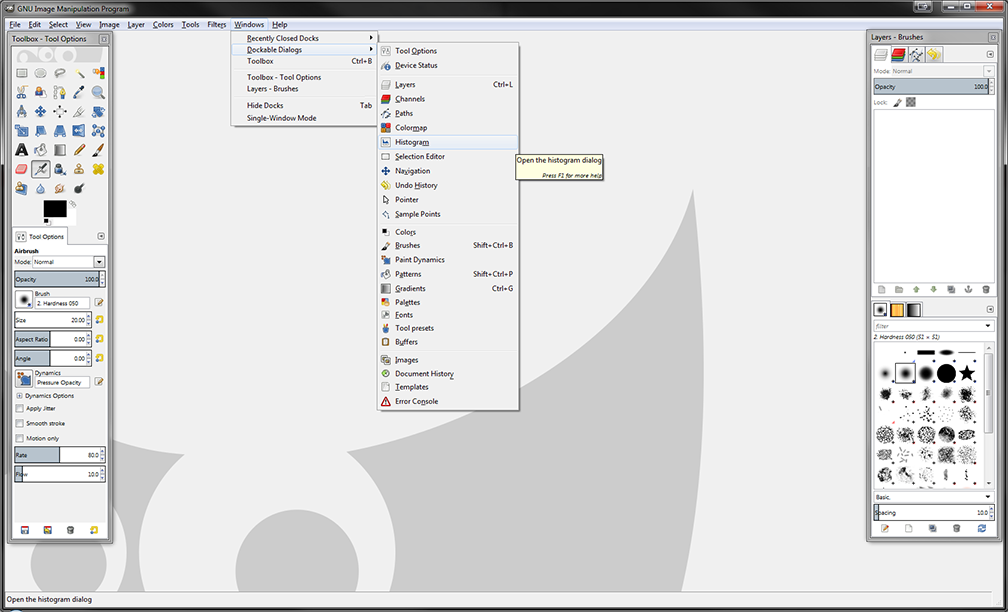Open the Tool Options tab configuration menu
The image size is (1008, 612).
click(x=101, y=236)
